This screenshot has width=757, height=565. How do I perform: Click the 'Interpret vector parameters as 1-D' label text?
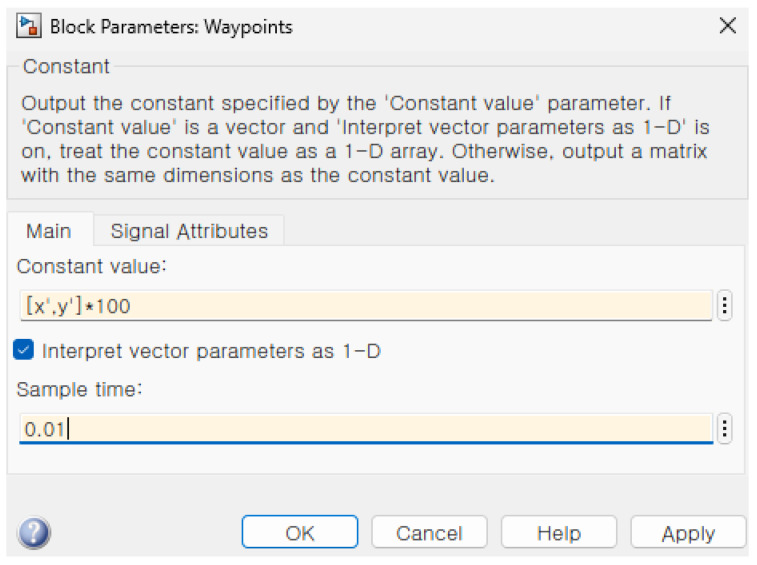[211, 351]
